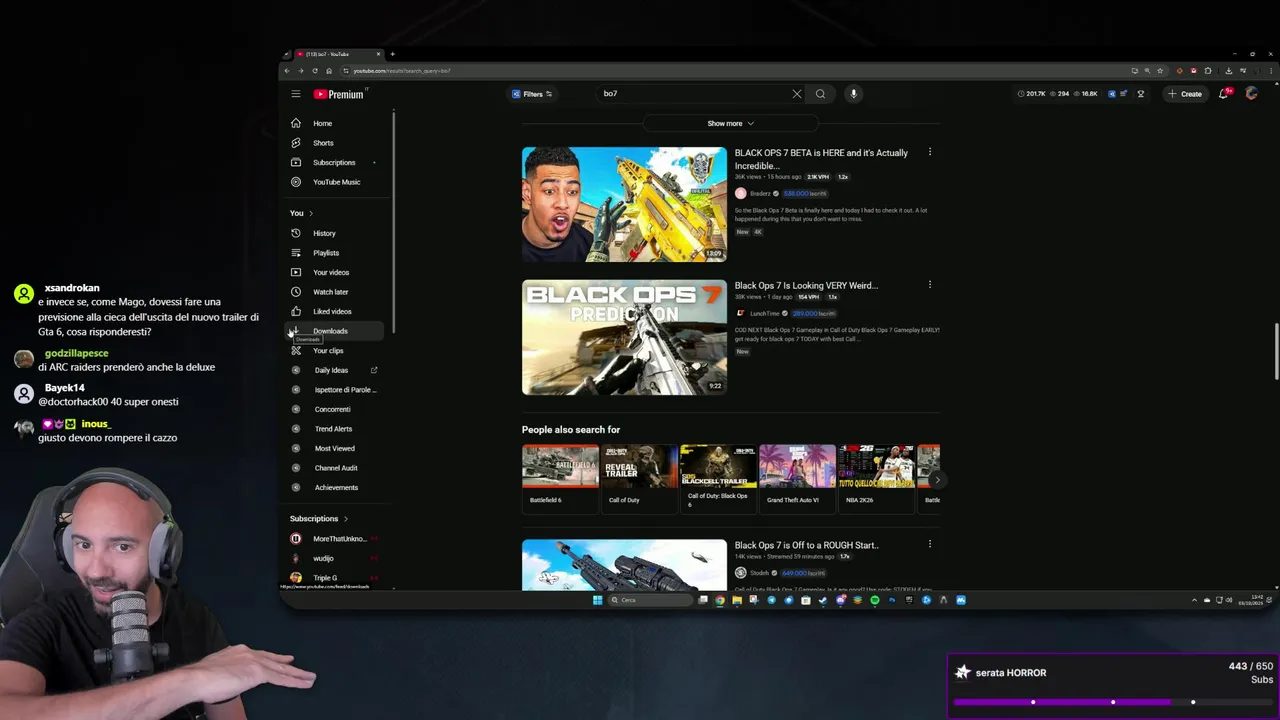Image resolution: width=1280 pixels, height=720 pixels.
Task: Open Trend Alerts sidebar entry
Action: (x=333, y=429)
